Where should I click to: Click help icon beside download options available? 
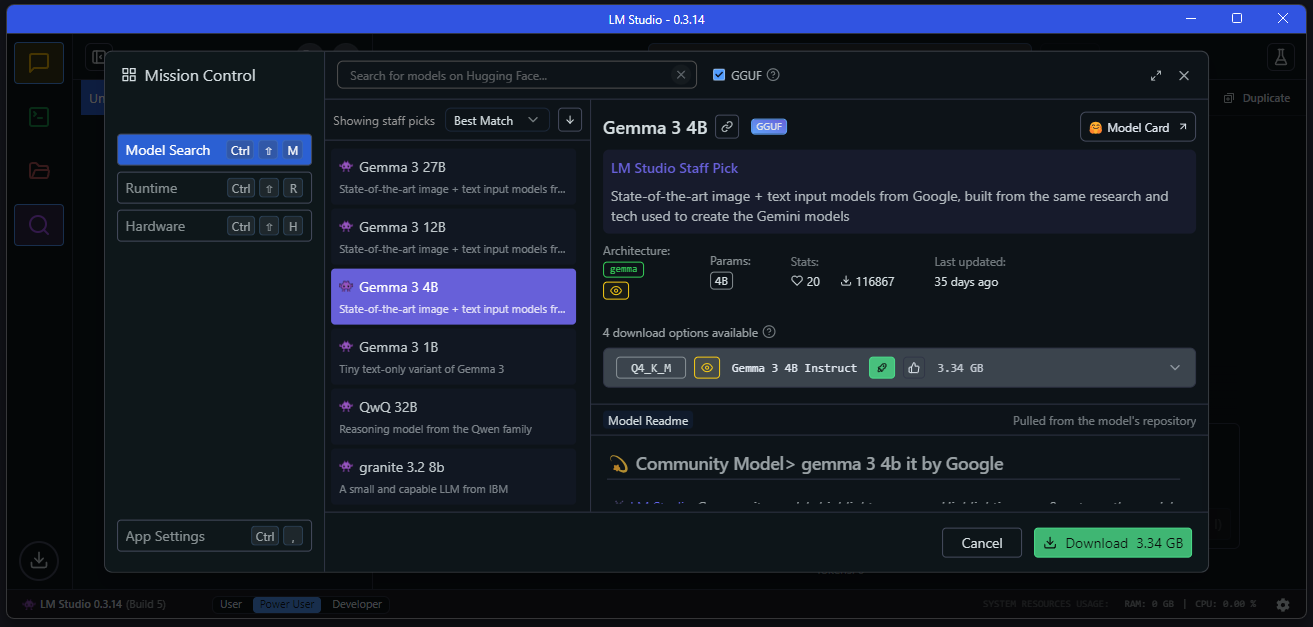[769, 332]
